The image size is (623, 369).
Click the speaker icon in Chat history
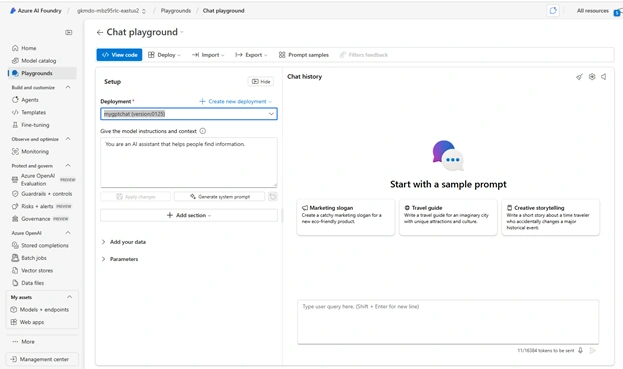pos(604,77)
